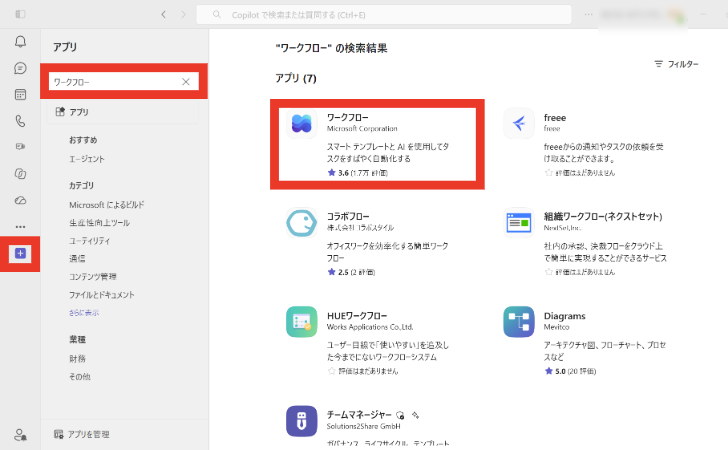Click the チームマネージャー app icon
The height and width of the screenshot is (450, 728).
point(301,421)
